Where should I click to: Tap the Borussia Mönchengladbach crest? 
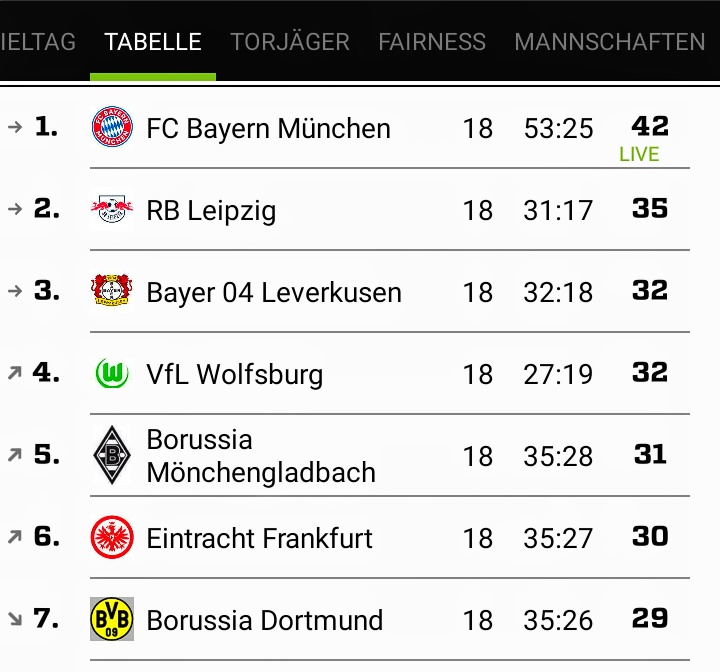[x=112, y=456]
